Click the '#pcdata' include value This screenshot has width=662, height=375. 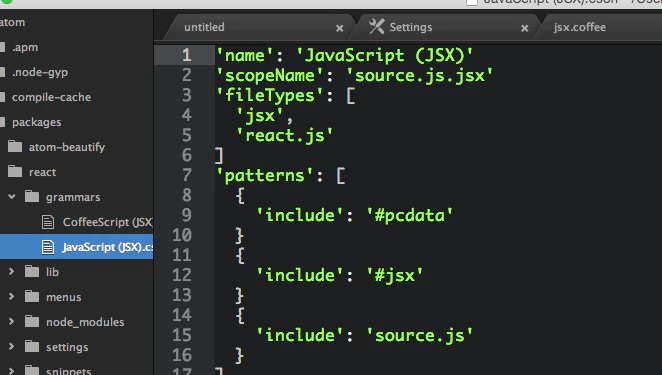(409, 215)
